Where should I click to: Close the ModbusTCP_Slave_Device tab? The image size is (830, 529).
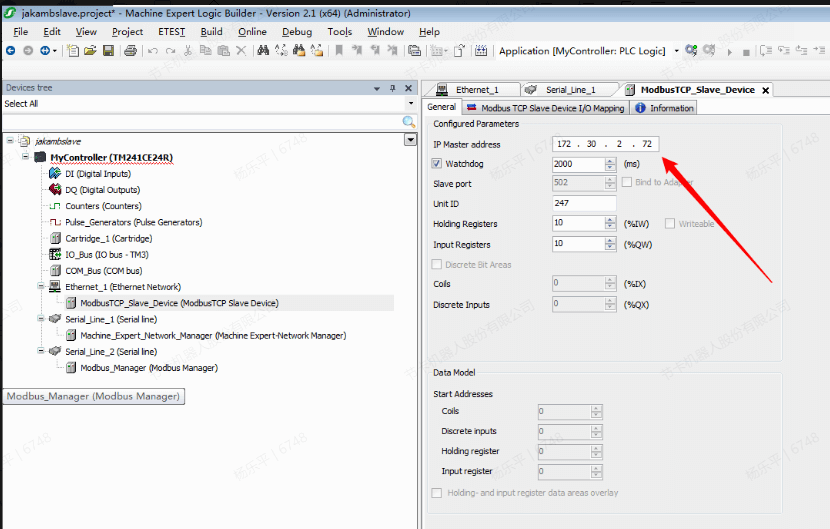coord(766,90)
